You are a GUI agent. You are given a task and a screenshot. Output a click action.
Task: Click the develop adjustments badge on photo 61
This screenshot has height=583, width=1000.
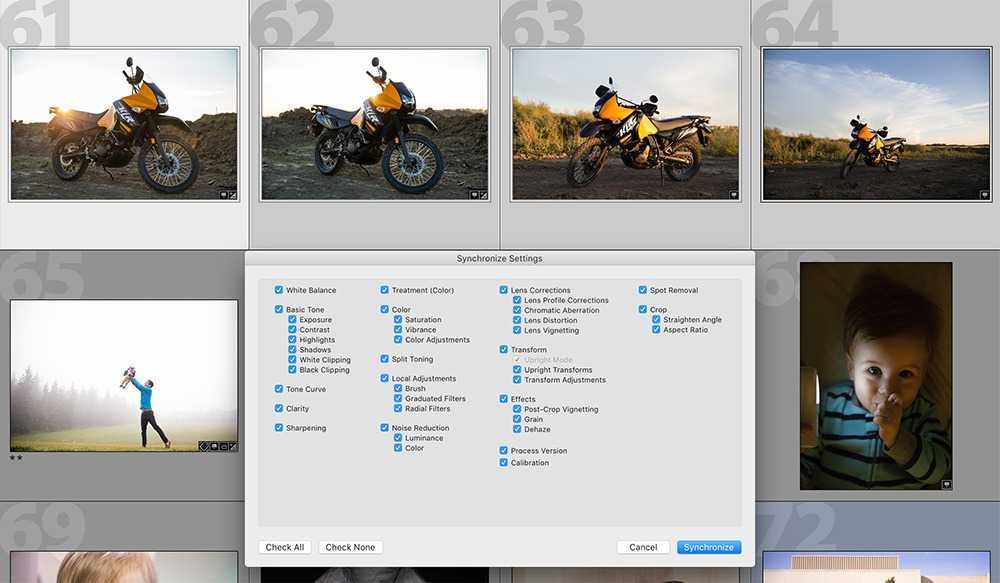(x=233, y=195)
